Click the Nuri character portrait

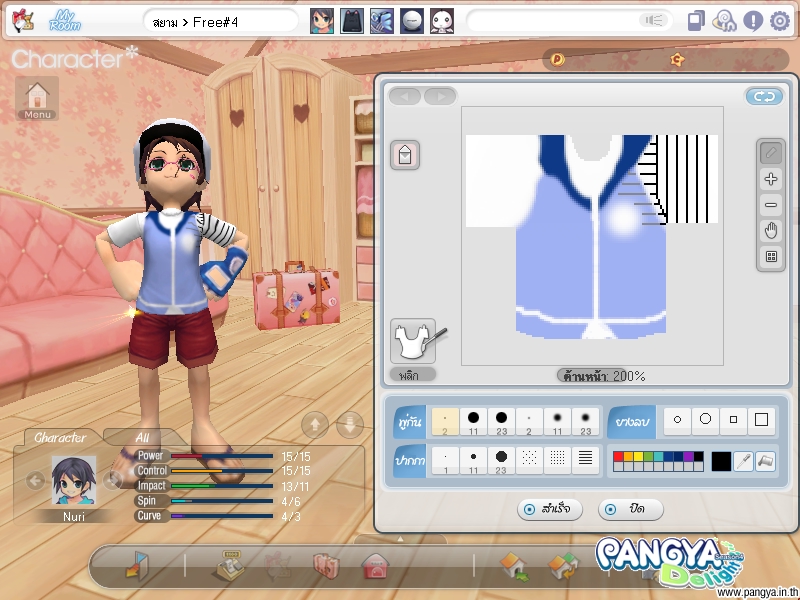pos(74,481)
